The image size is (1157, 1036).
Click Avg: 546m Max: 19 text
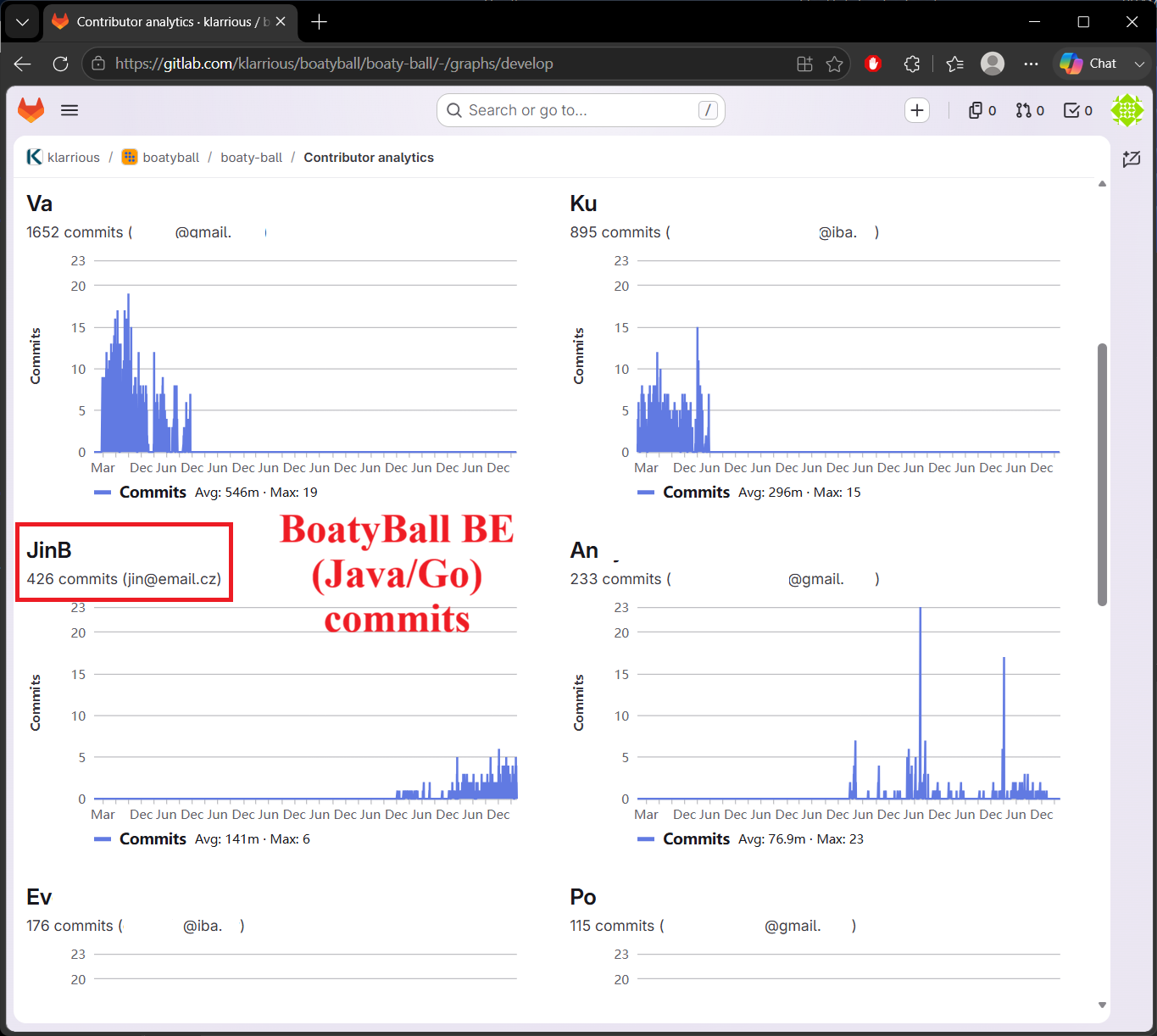(256, 493)
